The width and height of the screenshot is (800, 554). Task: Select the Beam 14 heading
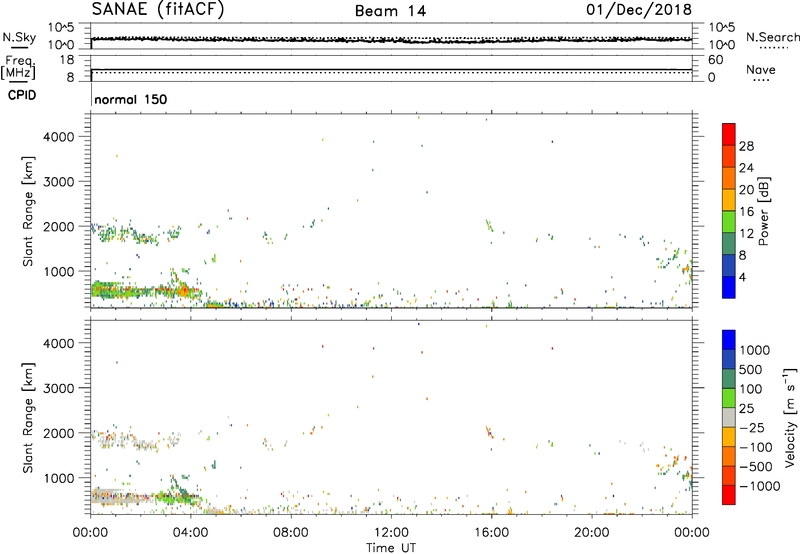390,11
